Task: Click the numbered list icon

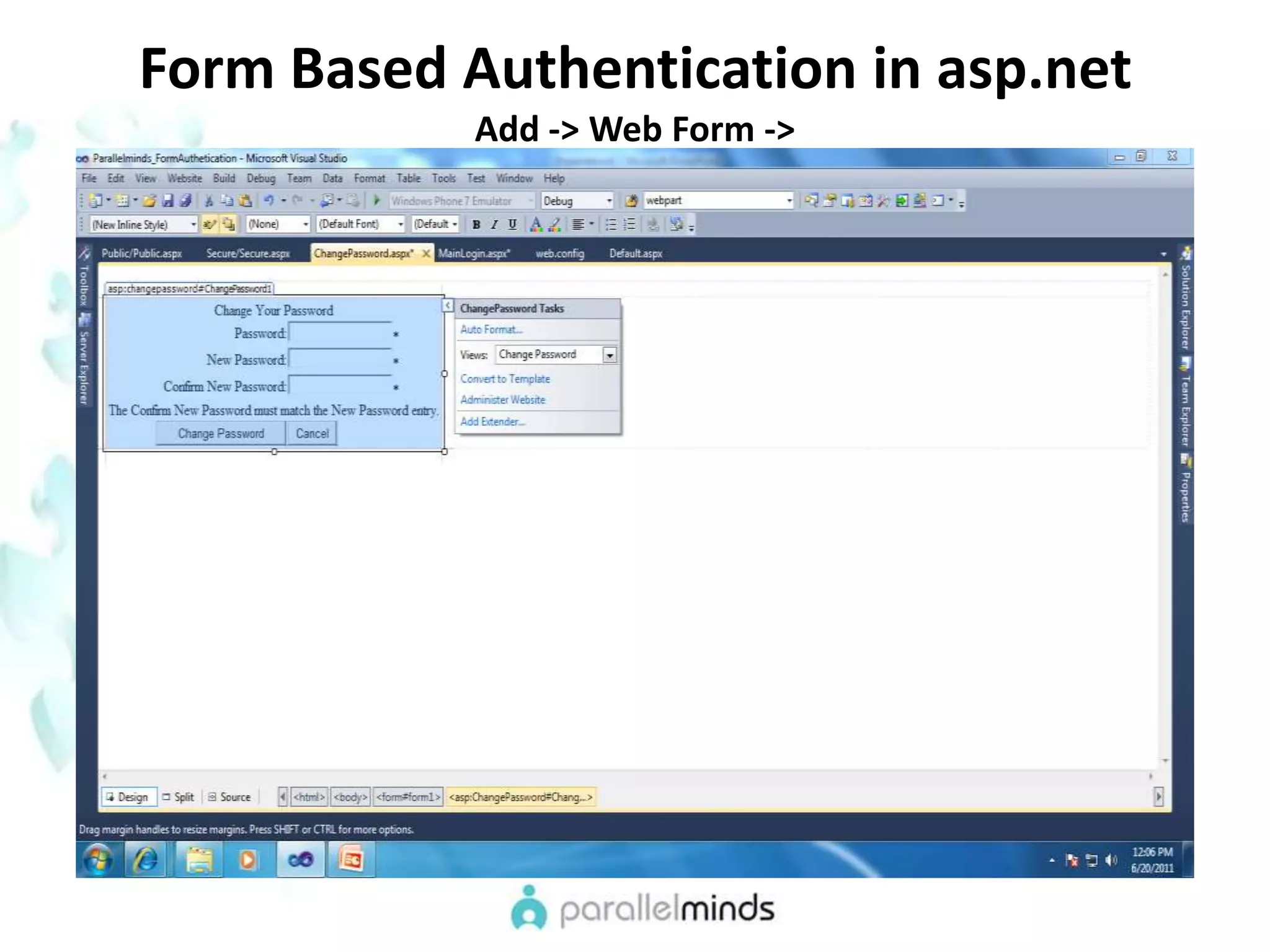Action: [629, 224]
